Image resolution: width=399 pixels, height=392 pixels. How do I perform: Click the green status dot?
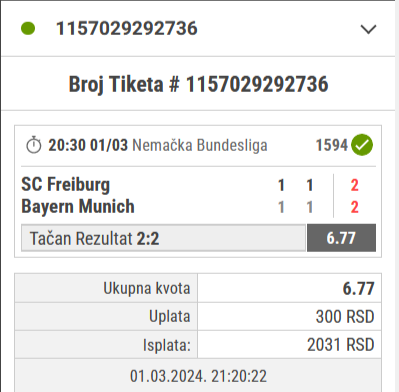[x=28, y=28]
